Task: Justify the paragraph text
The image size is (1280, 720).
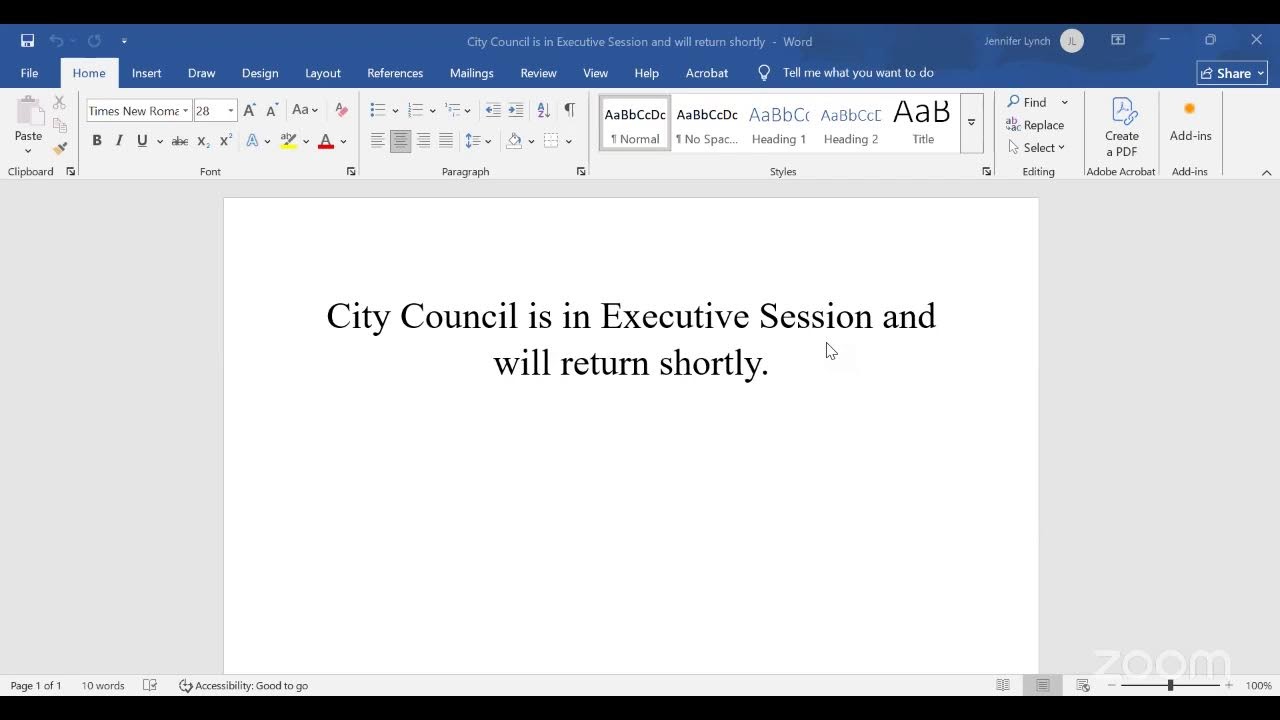Action: pyautogui.click(x=446, y=141)
